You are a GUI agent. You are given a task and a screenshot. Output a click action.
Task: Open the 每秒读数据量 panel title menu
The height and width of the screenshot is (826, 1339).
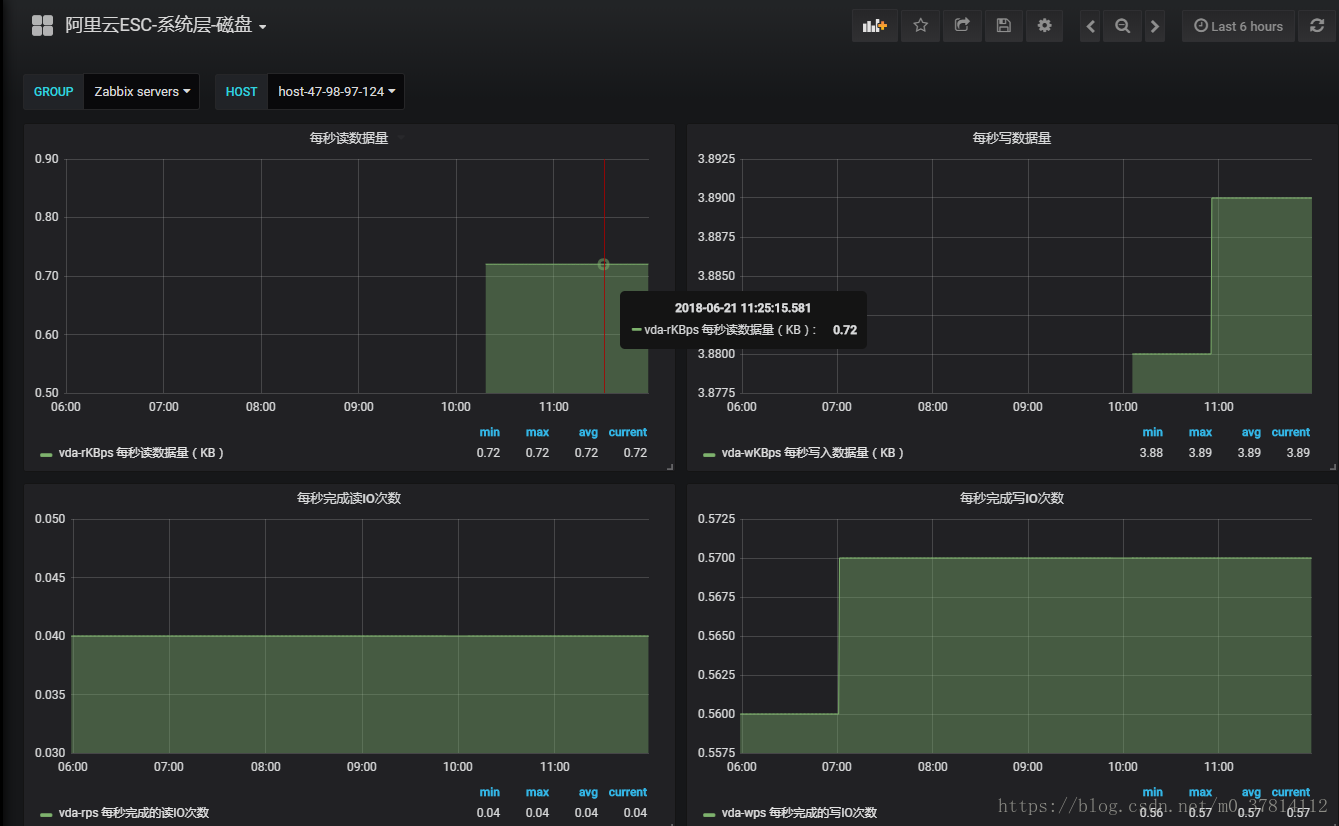click(x=349, y=138)
